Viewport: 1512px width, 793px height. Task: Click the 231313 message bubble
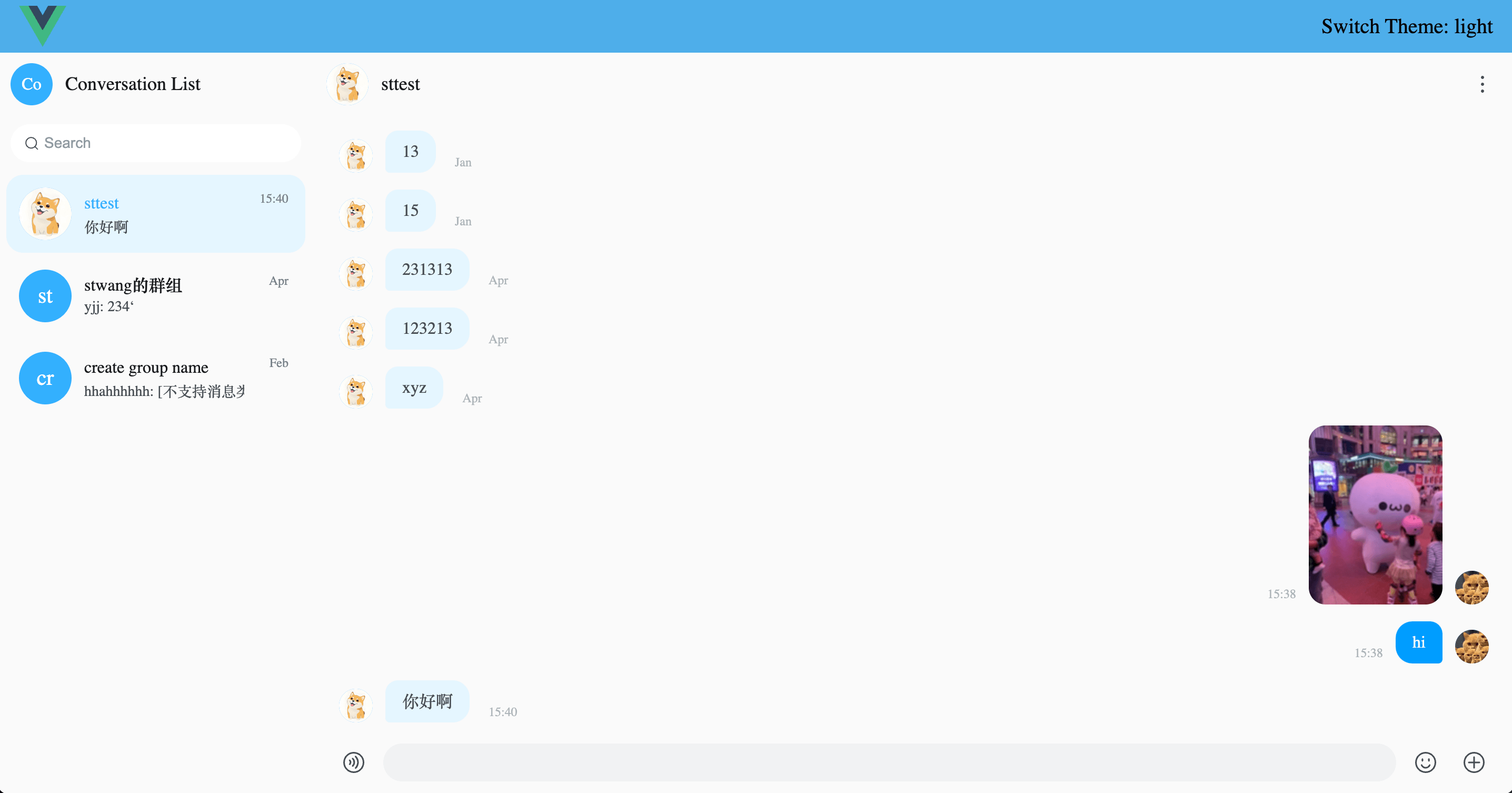(427, 270)
